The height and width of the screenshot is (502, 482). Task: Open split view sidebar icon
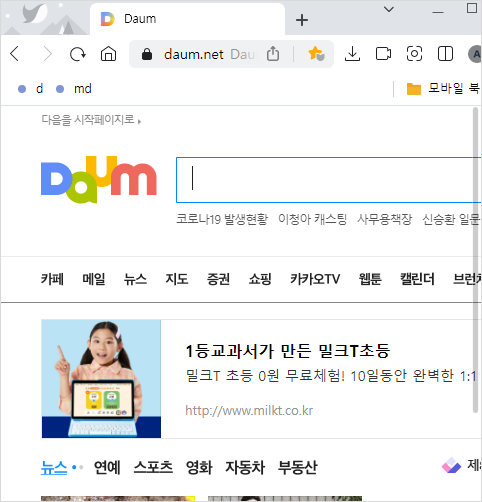pyautogui.click(x=445, y=54)
